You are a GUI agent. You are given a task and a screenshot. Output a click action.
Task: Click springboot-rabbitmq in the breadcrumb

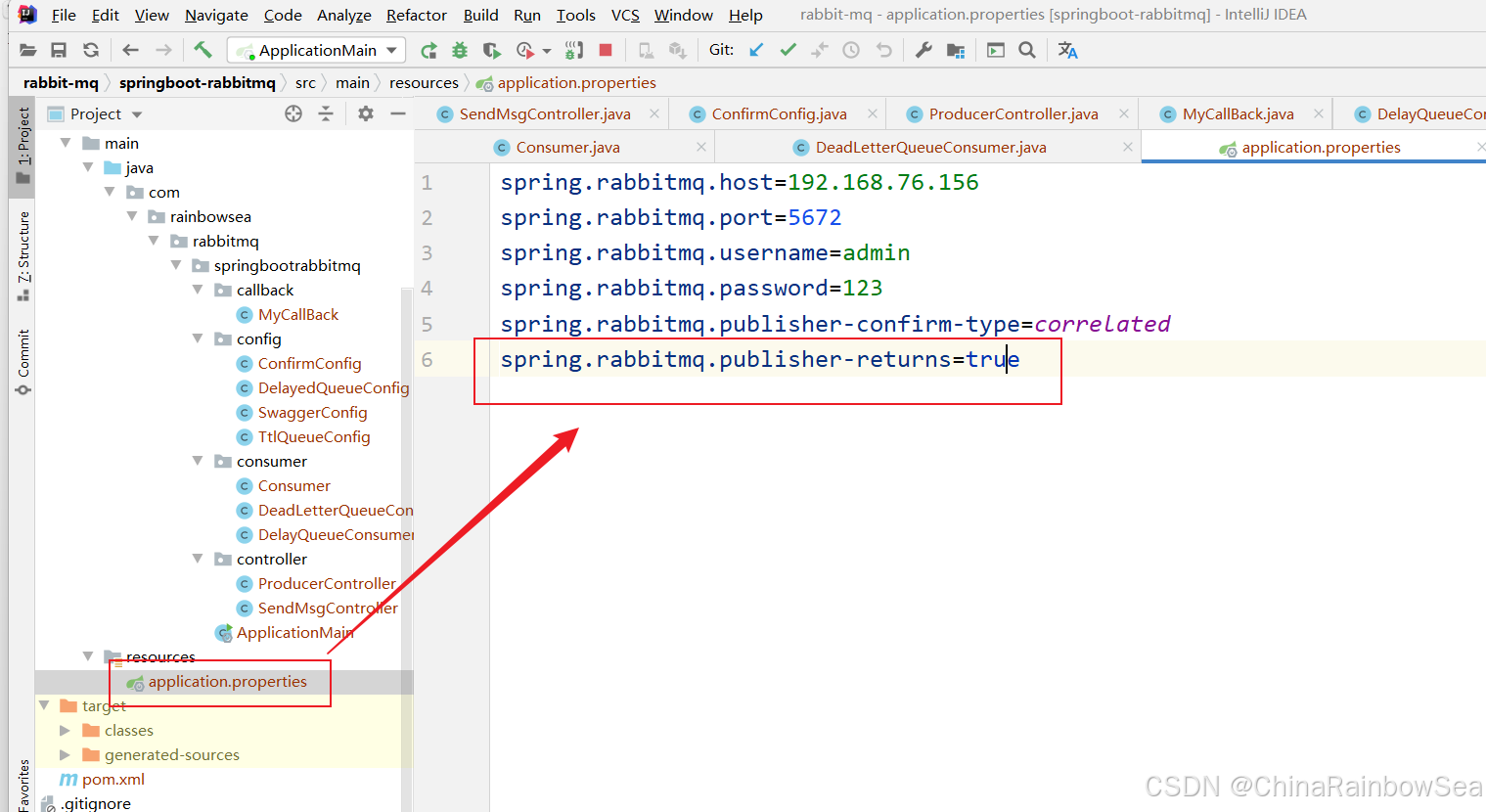pos(197,82)
